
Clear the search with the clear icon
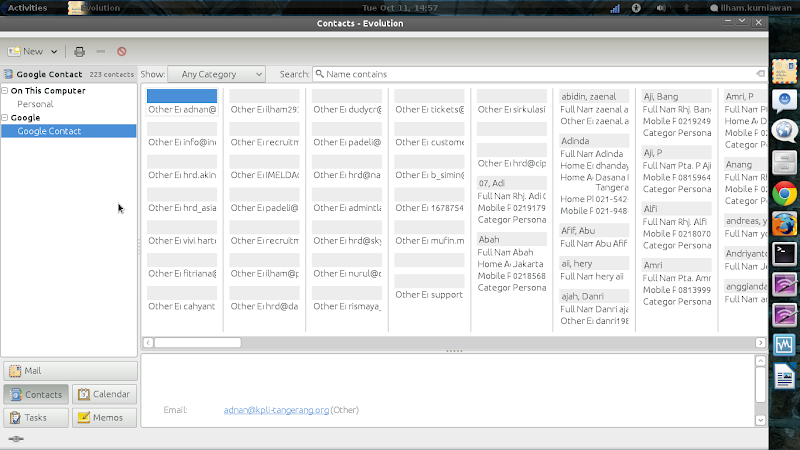(760, 74)
